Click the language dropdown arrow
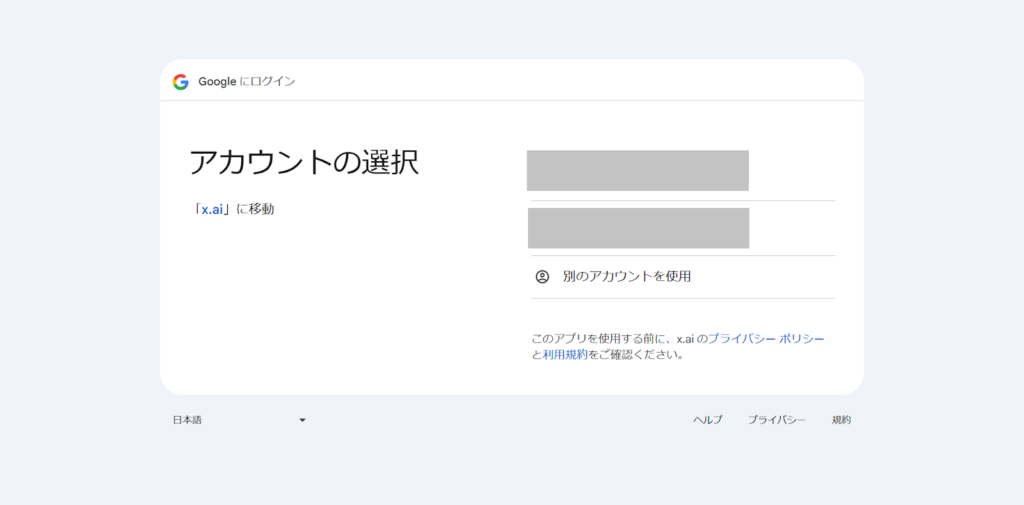 (302, 420)
